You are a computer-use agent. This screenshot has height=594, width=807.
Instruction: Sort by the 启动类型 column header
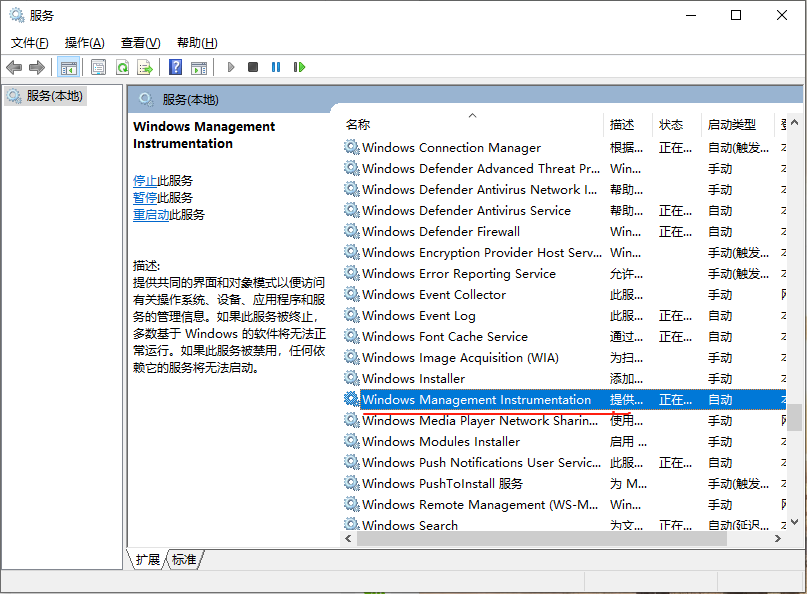pos(737,125)
